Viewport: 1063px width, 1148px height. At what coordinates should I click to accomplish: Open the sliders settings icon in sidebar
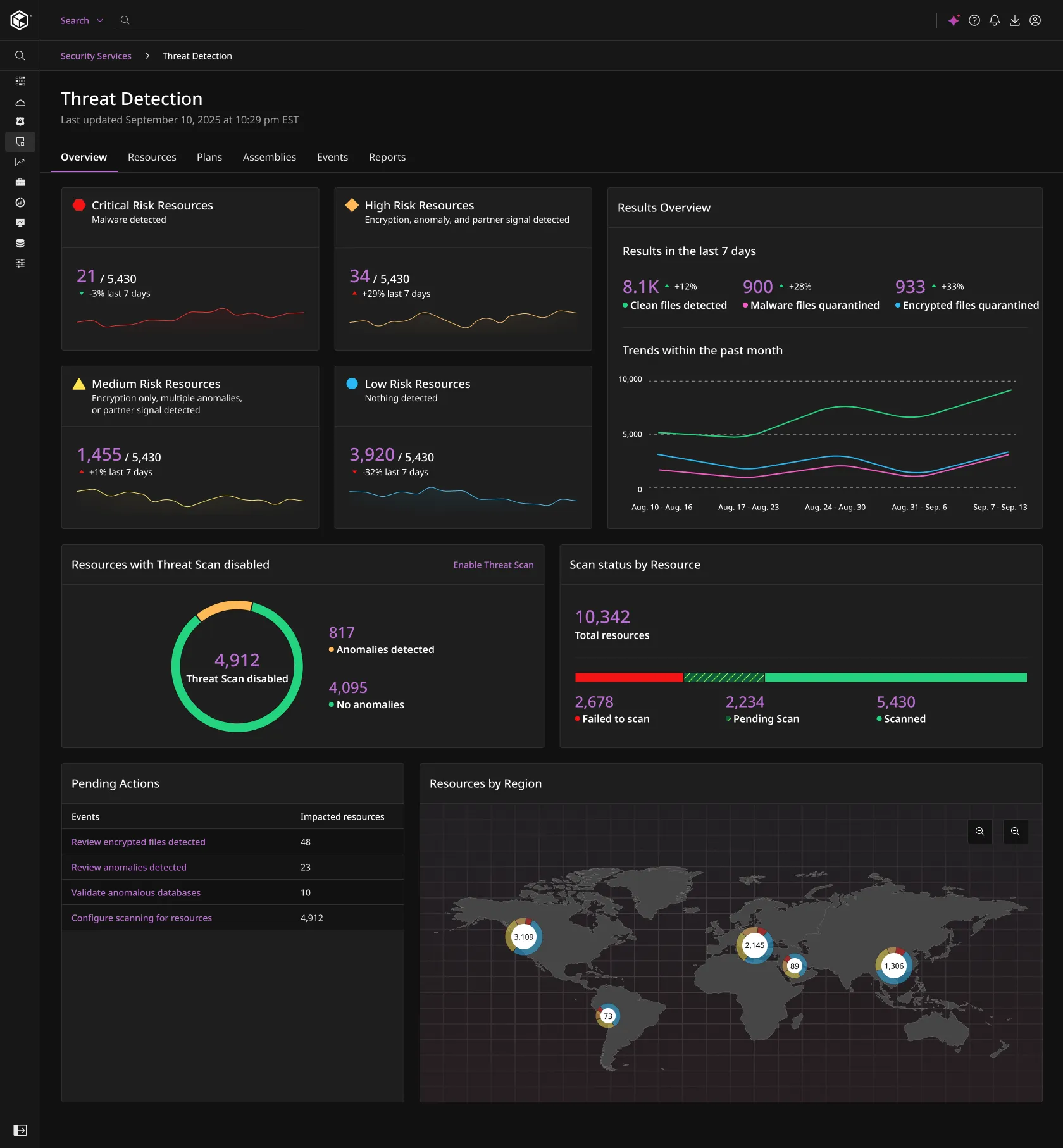coord(20,263)
